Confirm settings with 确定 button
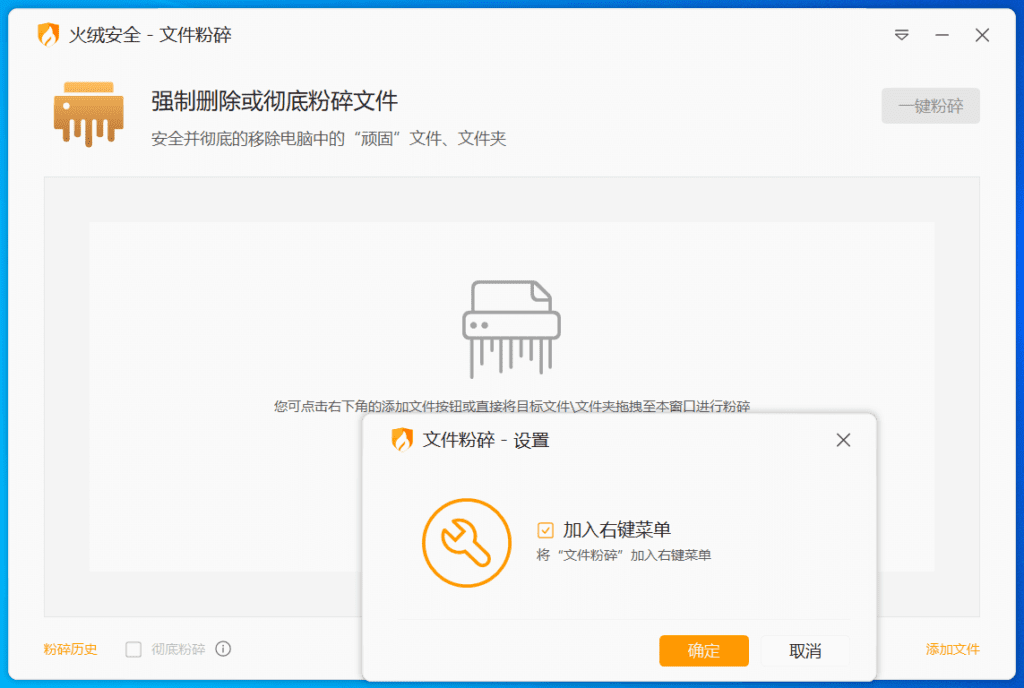The height and width of the screenshot is (688, 1024). coord(704,651)
